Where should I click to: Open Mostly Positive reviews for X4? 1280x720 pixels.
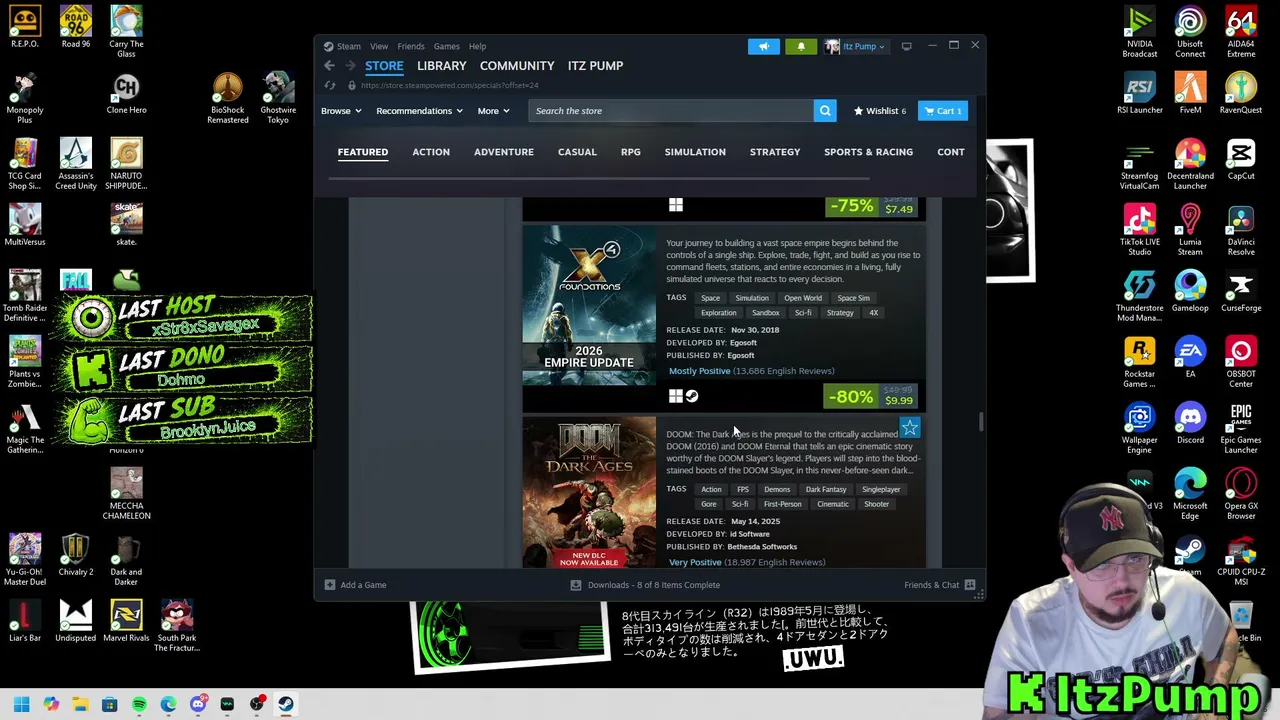tap(751, 371)
